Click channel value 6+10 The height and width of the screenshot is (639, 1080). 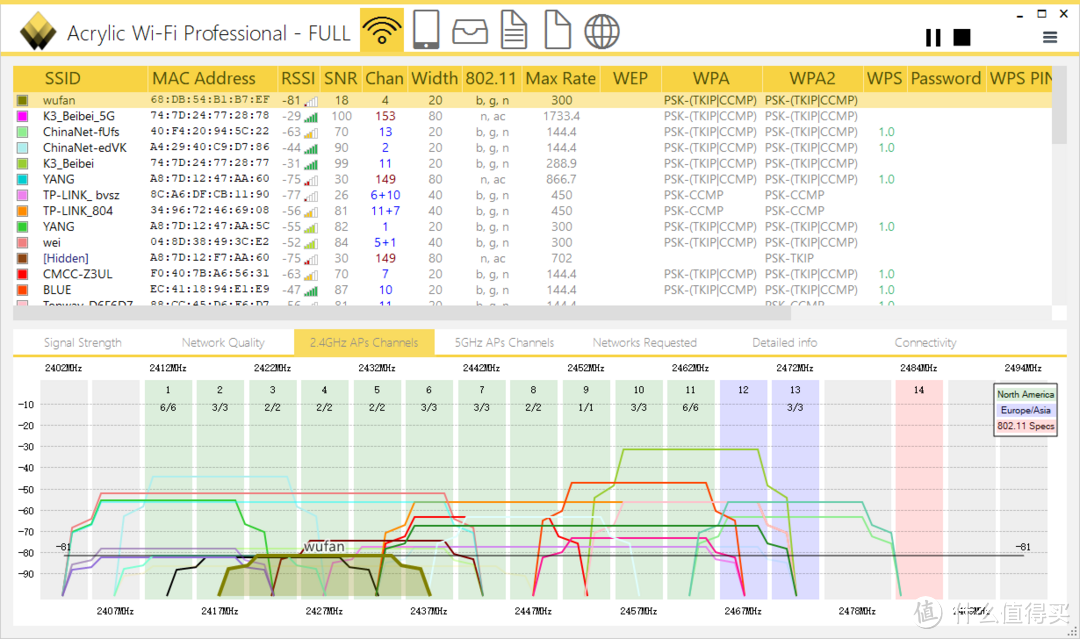(x=385, y=196)
